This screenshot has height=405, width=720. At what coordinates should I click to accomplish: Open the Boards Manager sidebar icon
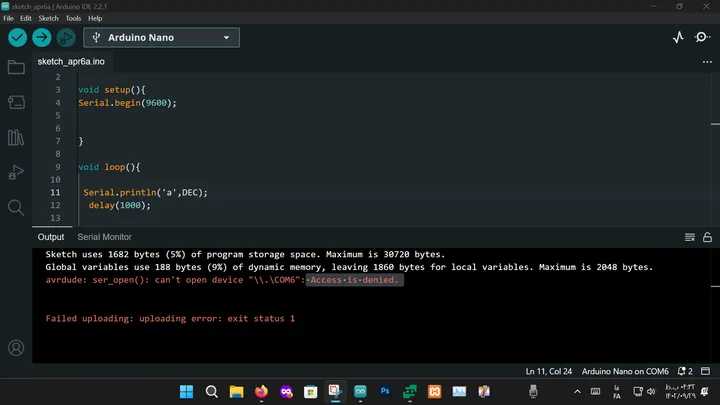pyautogui.click(x=16, y=102)
